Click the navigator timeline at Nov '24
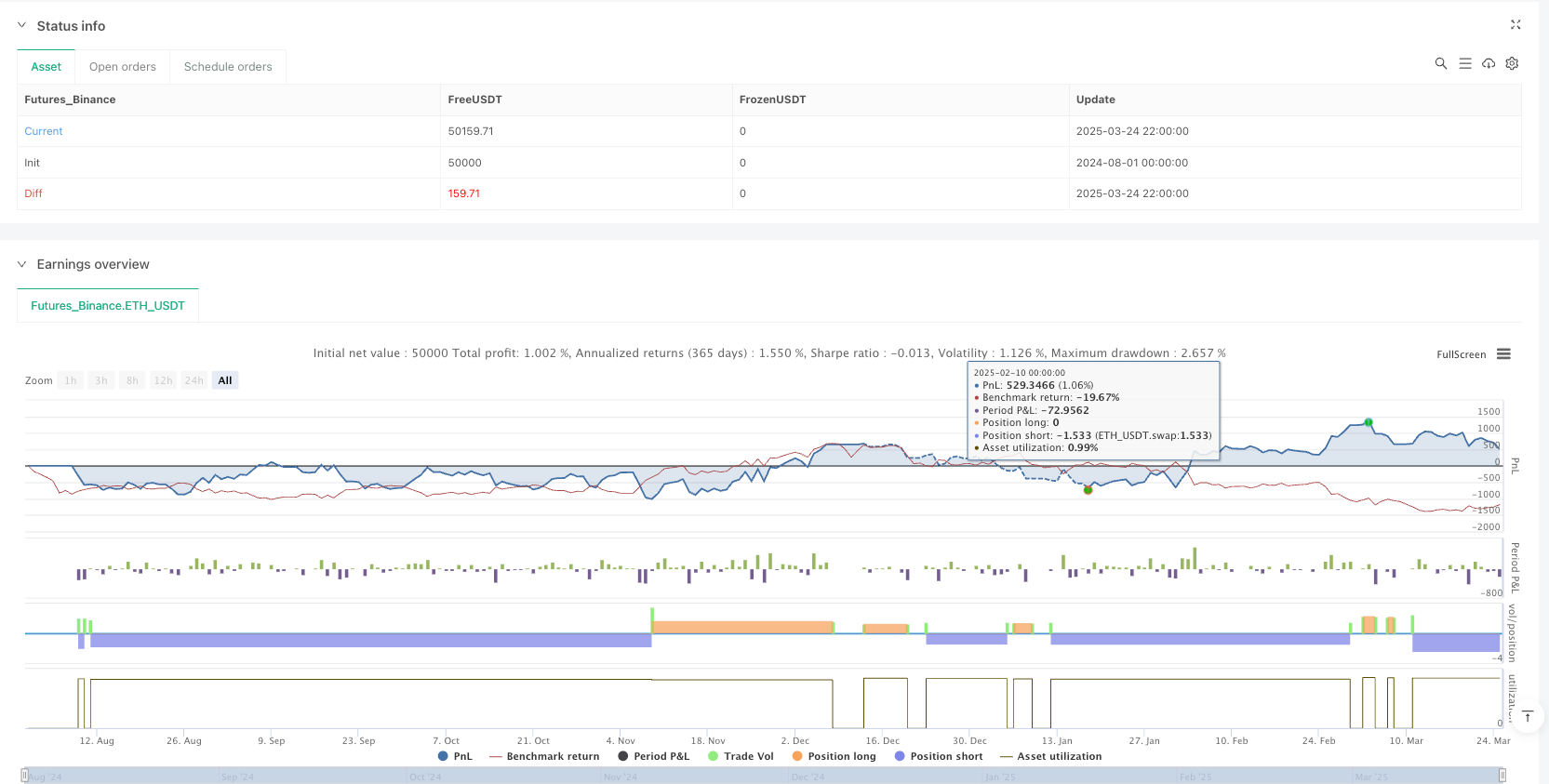This screenshot has height=784, width=1549. [x=621, y=777]
